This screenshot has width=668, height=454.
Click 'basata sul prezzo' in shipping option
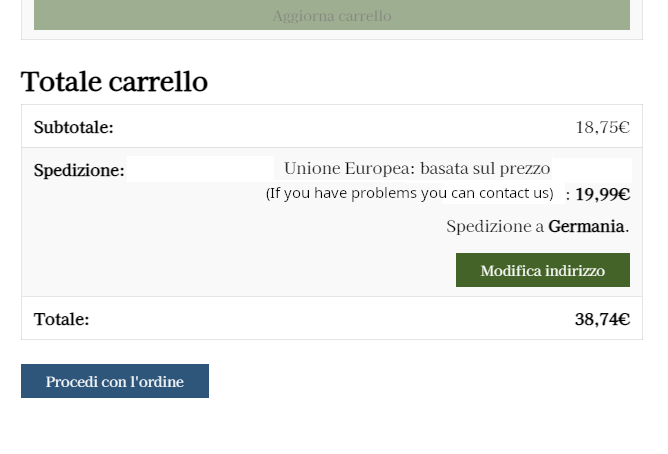(485, 168)
